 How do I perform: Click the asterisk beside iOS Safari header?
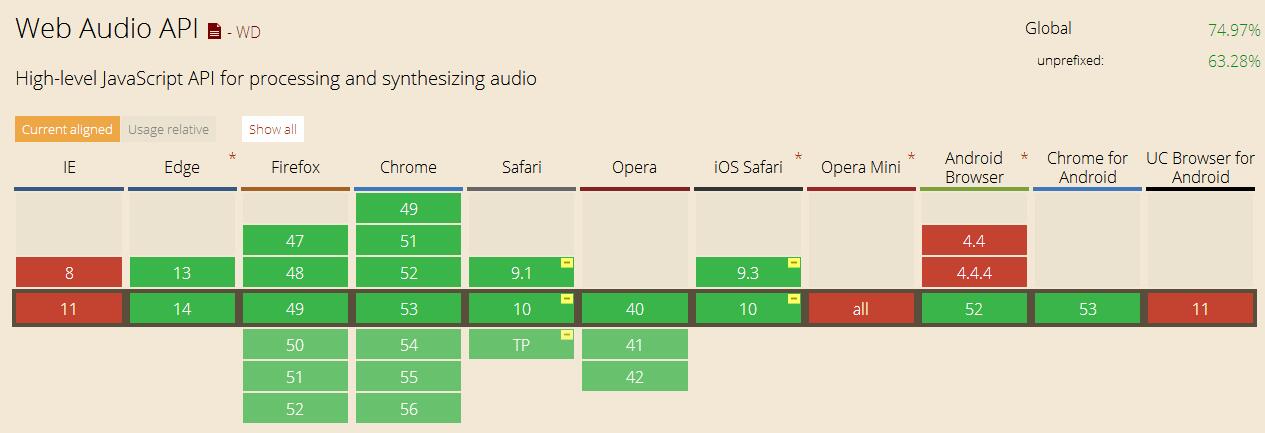[x=798, y=158]
